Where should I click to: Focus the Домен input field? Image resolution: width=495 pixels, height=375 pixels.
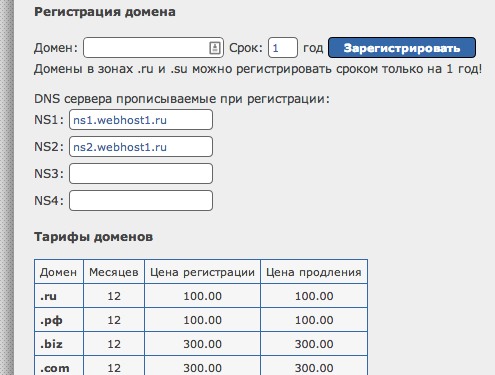click(x=153, y=48)
